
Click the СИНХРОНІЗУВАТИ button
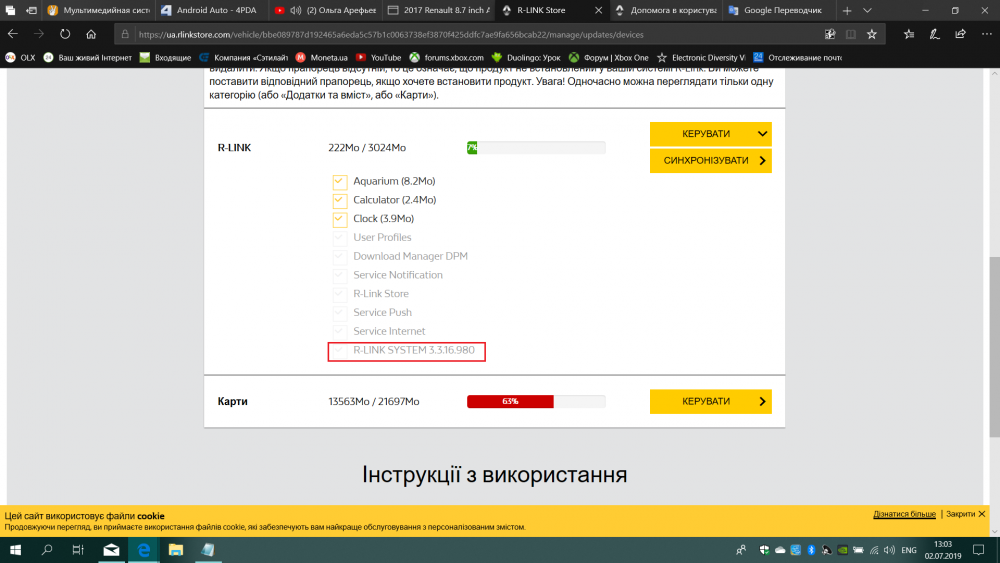710,161
